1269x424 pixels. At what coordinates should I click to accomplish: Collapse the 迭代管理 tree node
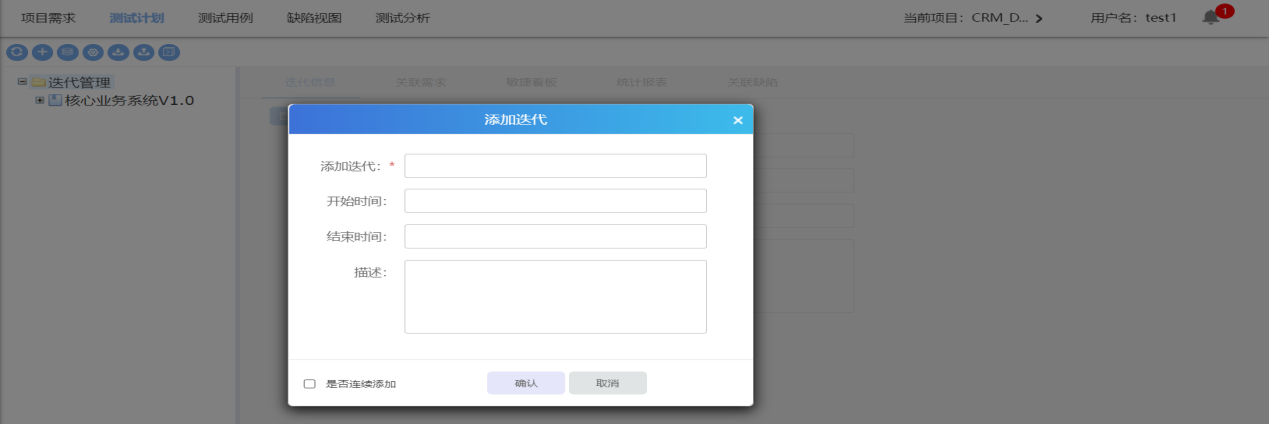[x=22, y=82]
